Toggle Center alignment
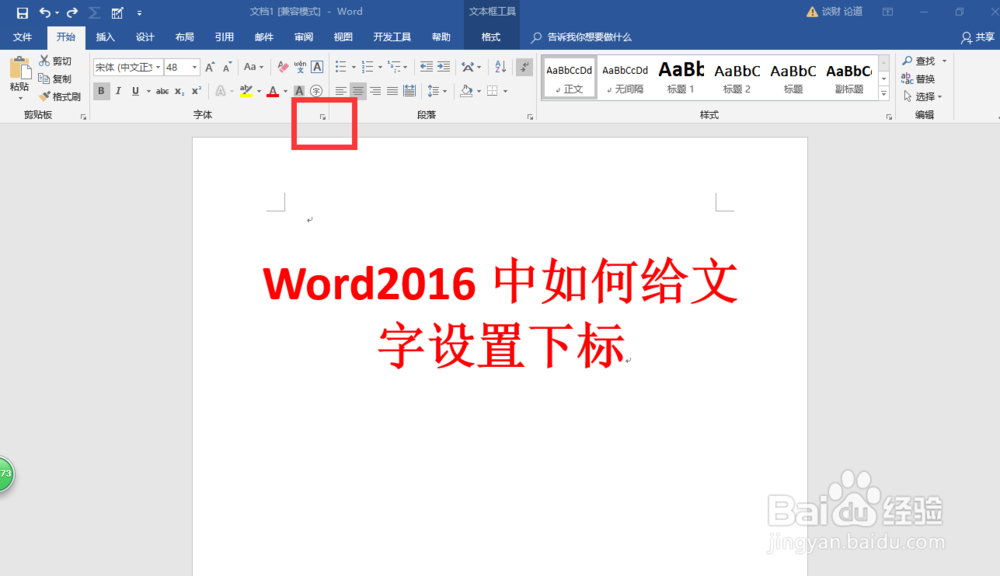1000x576 pixels. [358, 91]
